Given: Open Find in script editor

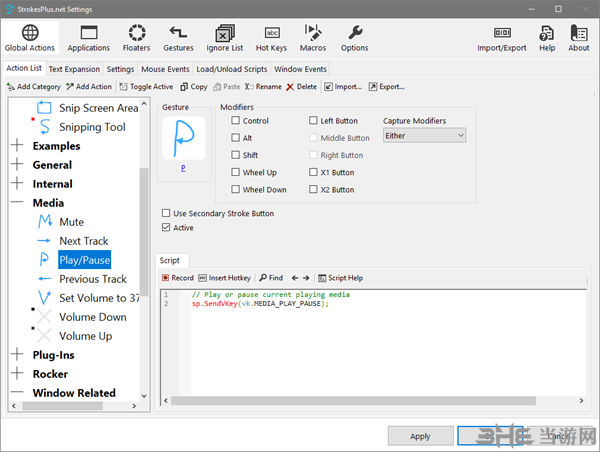Looking at the screenshot, I should [271, 278].
